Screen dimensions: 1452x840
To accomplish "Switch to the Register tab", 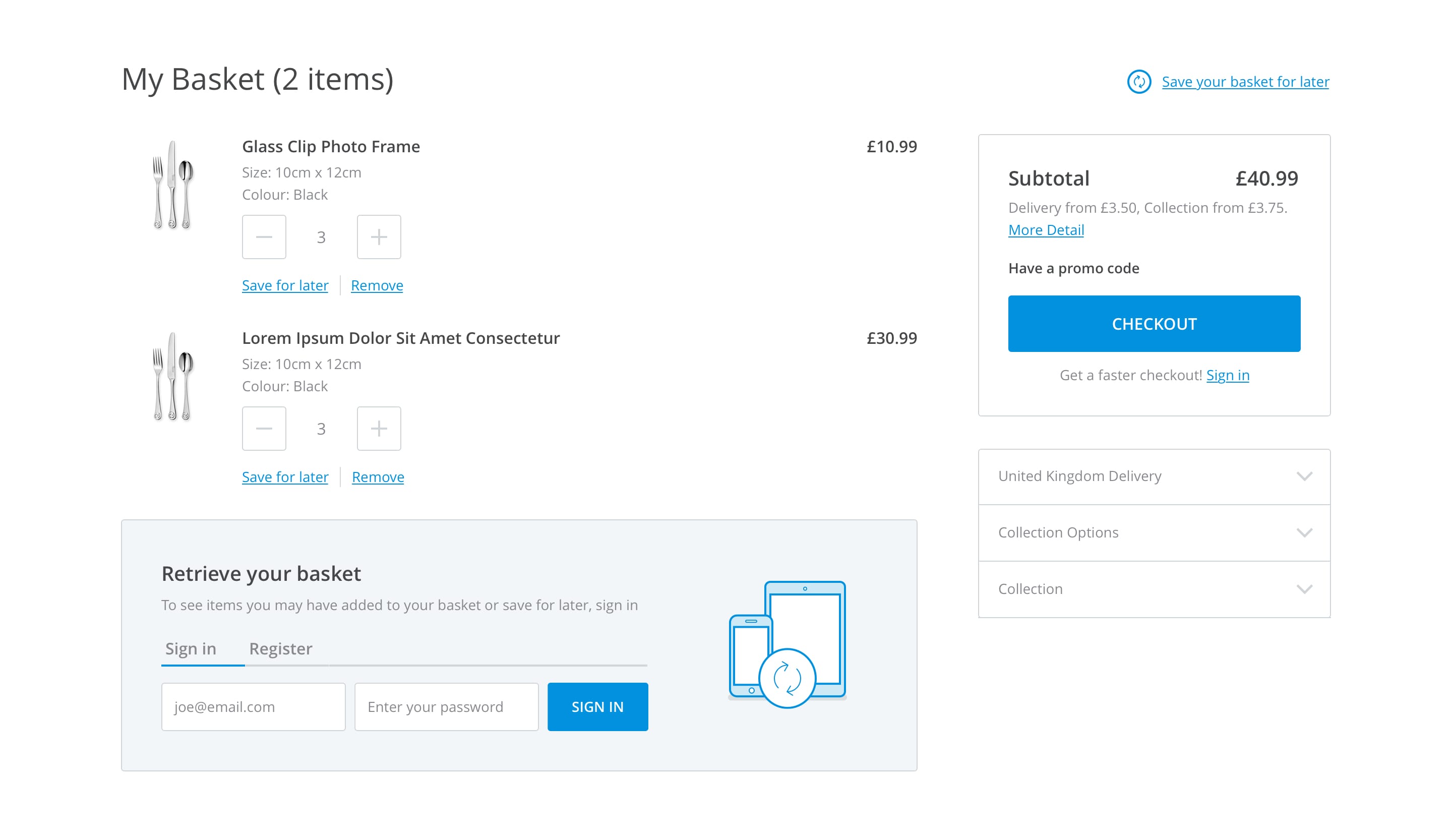I will (281, 649).
